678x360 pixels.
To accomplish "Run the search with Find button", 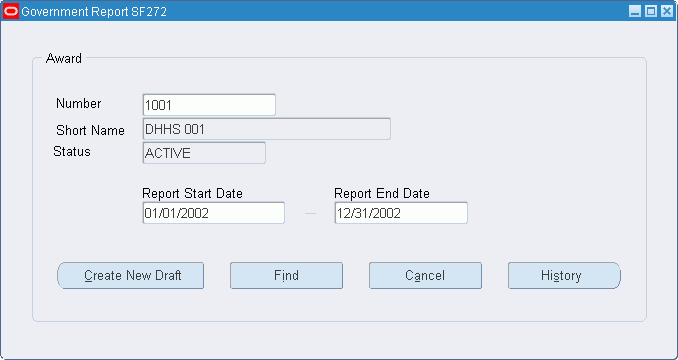I will [286, 275].
